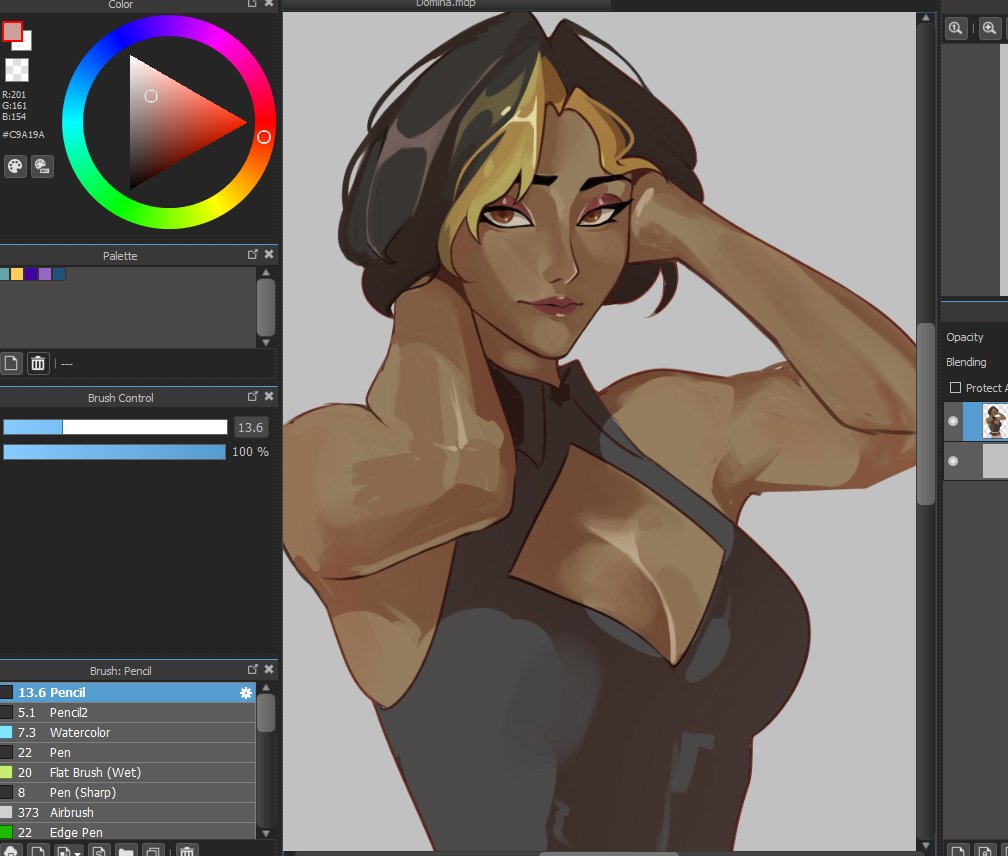
Task: Click canvas vertical scroll up arrow
Action: coord(926,18)
